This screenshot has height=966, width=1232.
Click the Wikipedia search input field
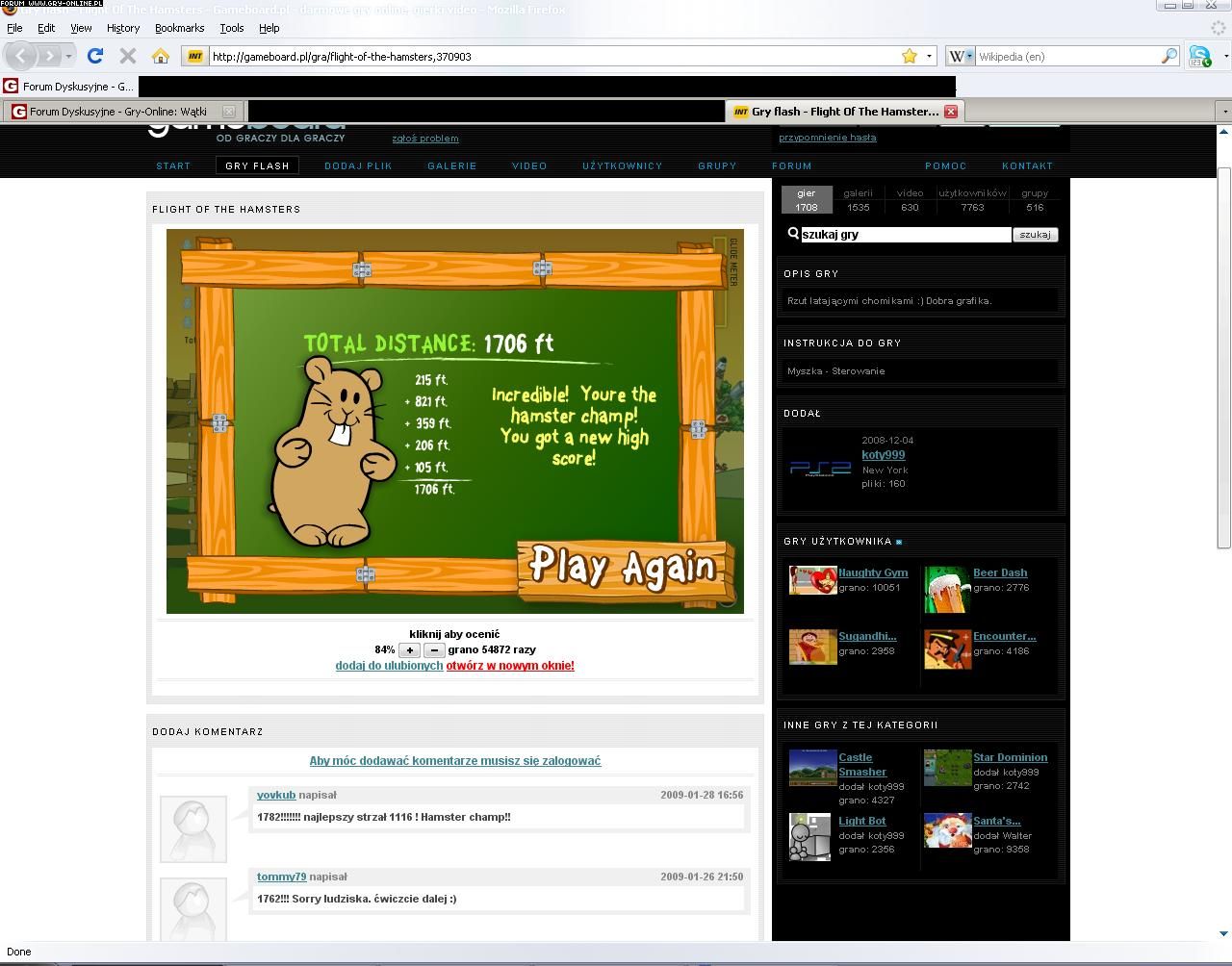[1067, 56]
